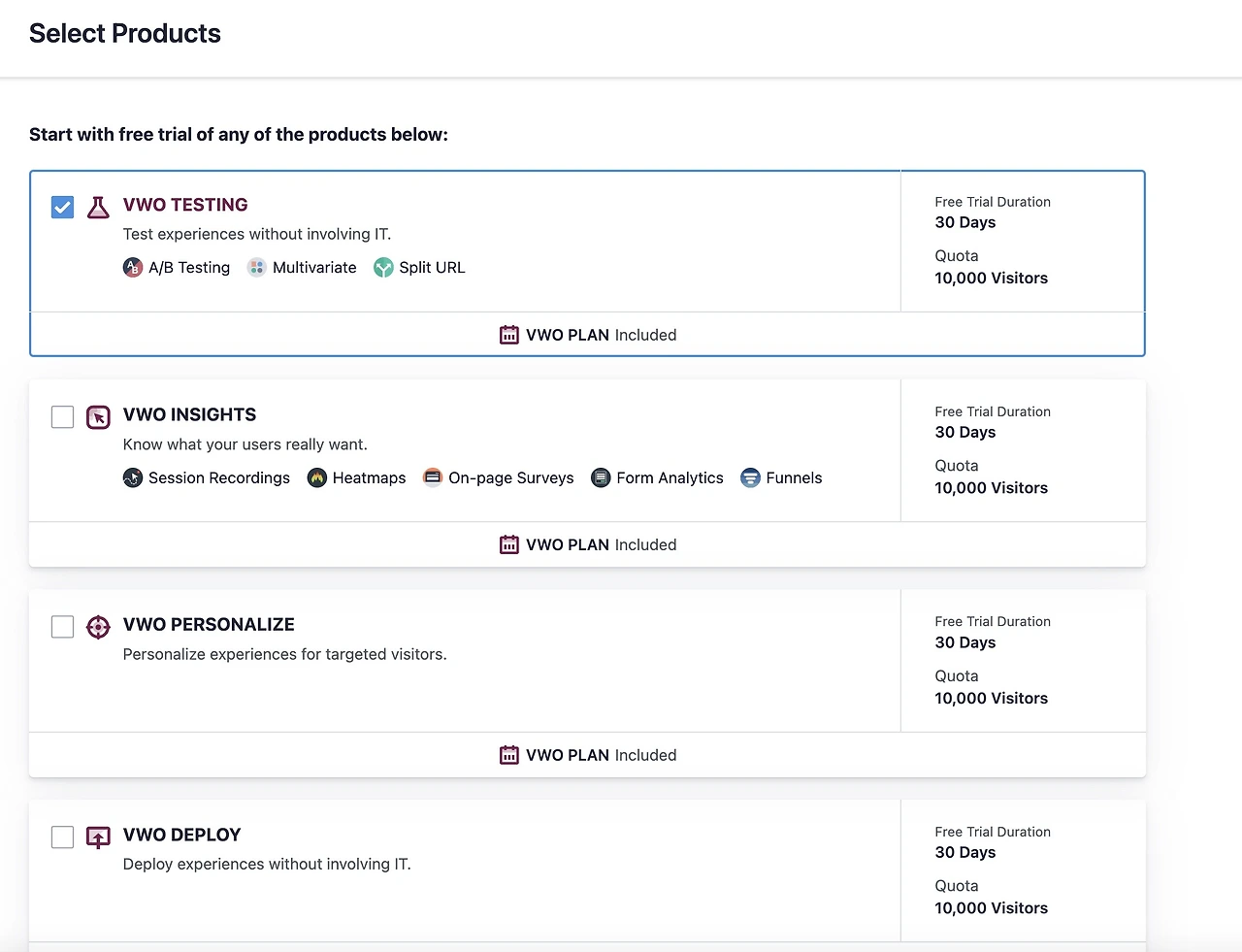Click the Multivariate feature icon

click(256, 268)
